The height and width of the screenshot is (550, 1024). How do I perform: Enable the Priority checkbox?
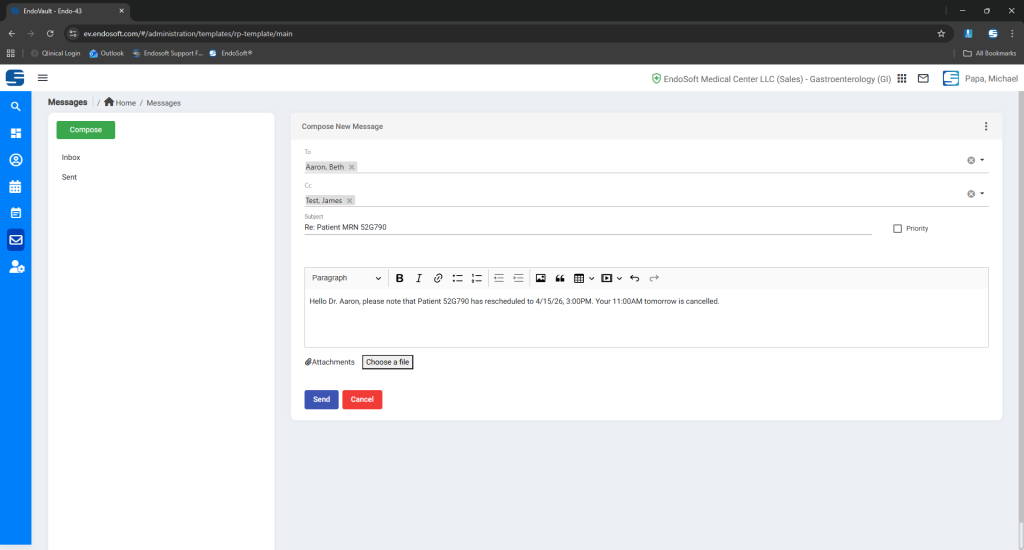(x=897, y=228)
